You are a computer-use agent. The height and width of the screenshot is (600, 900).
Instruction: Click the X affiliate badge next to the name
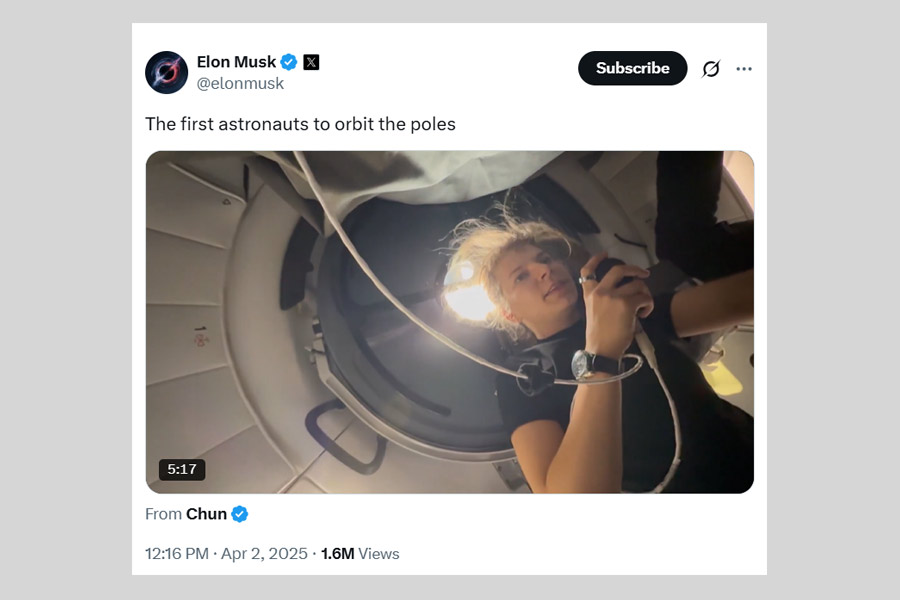311,62
